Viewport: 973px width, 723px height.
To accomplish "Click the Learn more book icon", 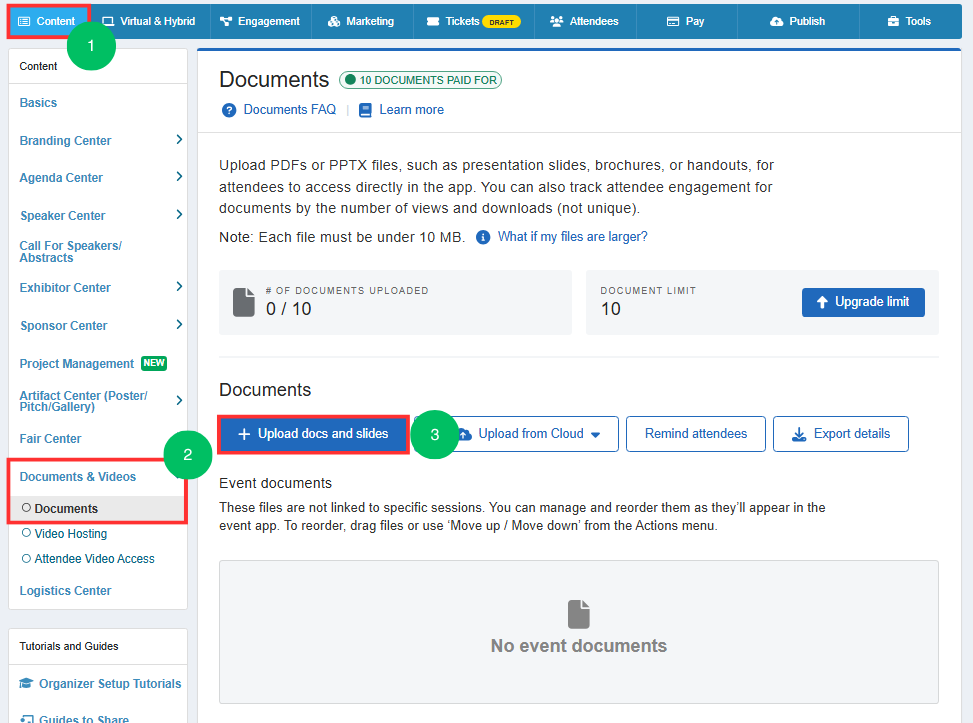I will click(x=365, y=110).
